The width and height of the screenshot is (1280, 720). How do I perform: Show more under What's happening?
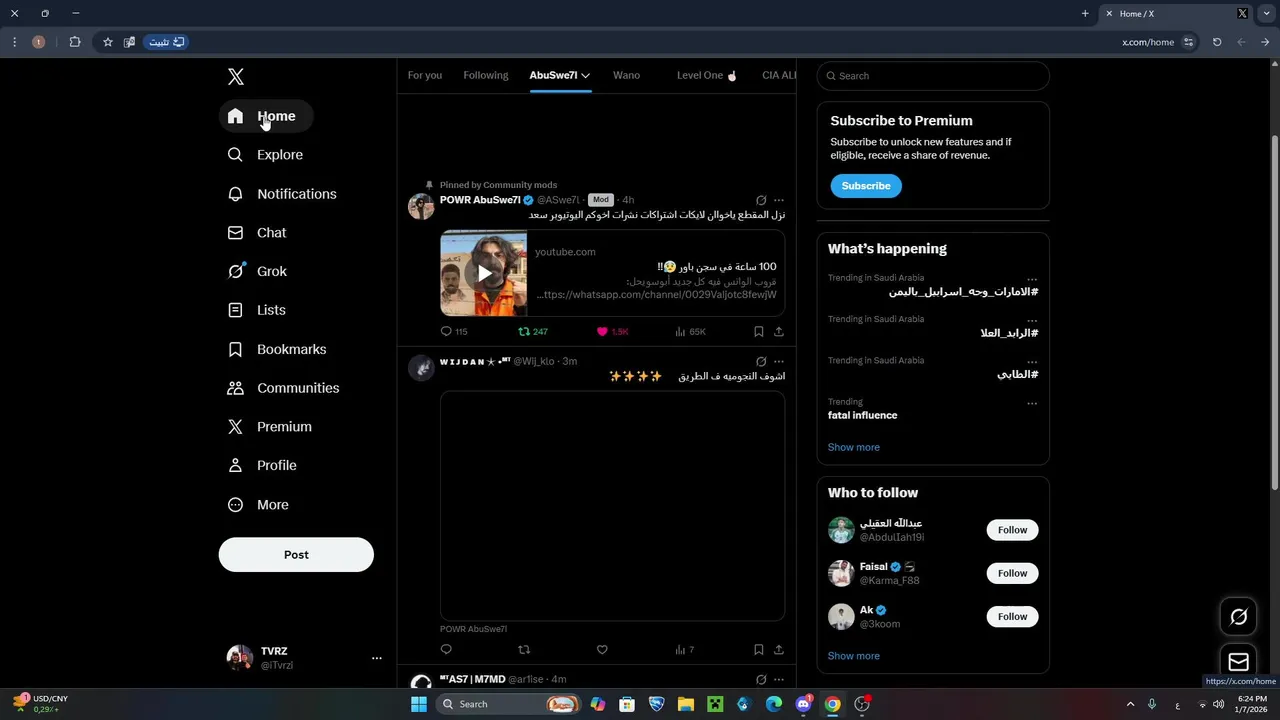pyautogui.click(x=854, y=448)
